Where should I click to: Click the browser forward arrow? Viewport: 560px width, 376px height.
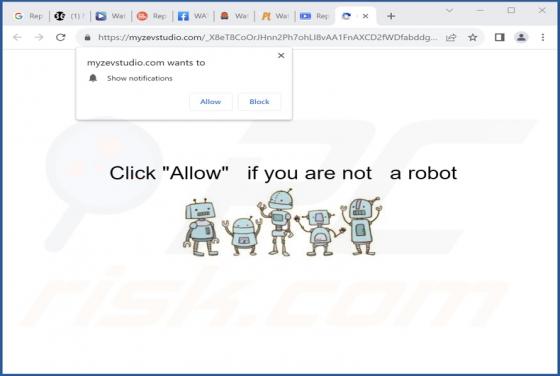(x=39, y=37)
